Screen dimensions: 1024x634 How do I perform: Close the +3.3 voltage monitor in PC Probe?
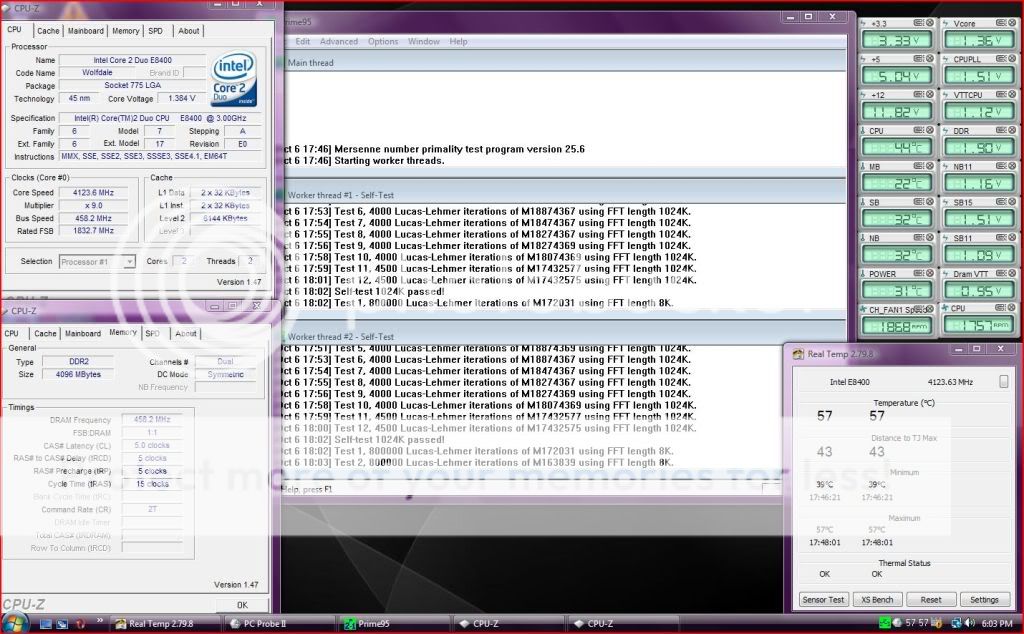point(930,23)
